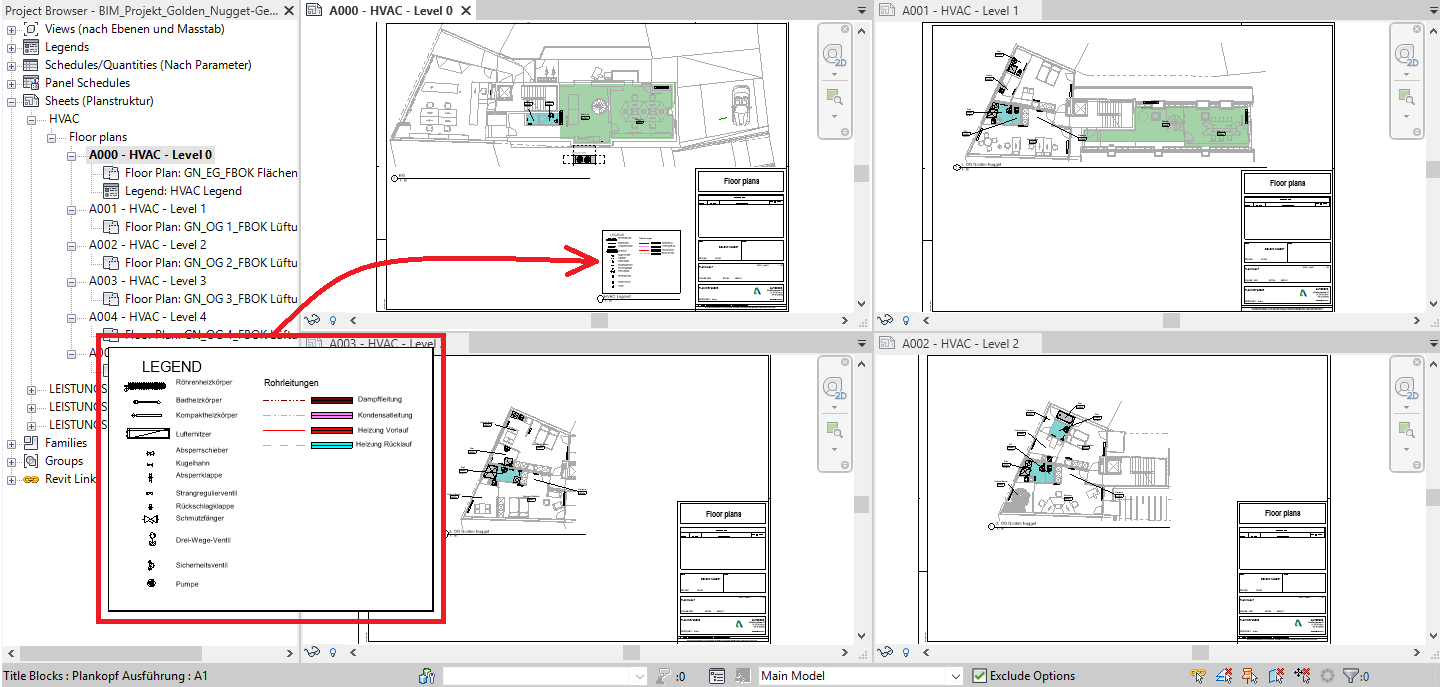Click the 2D steering wheel in A000 view
Image resolution: width=1440 pixels, height=687 pixels.
tap(834, 55)
